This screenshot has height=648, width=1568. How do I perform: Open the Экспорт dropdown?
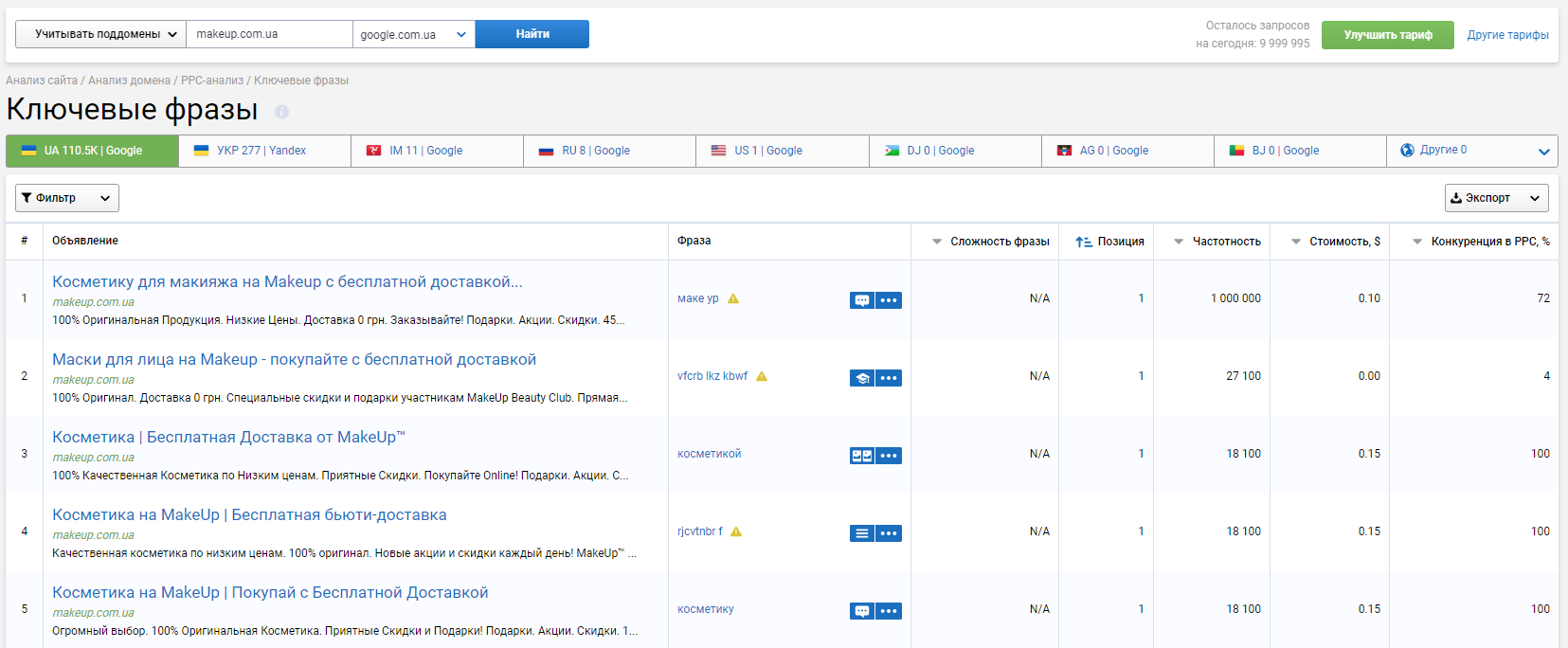(1496, 198)
